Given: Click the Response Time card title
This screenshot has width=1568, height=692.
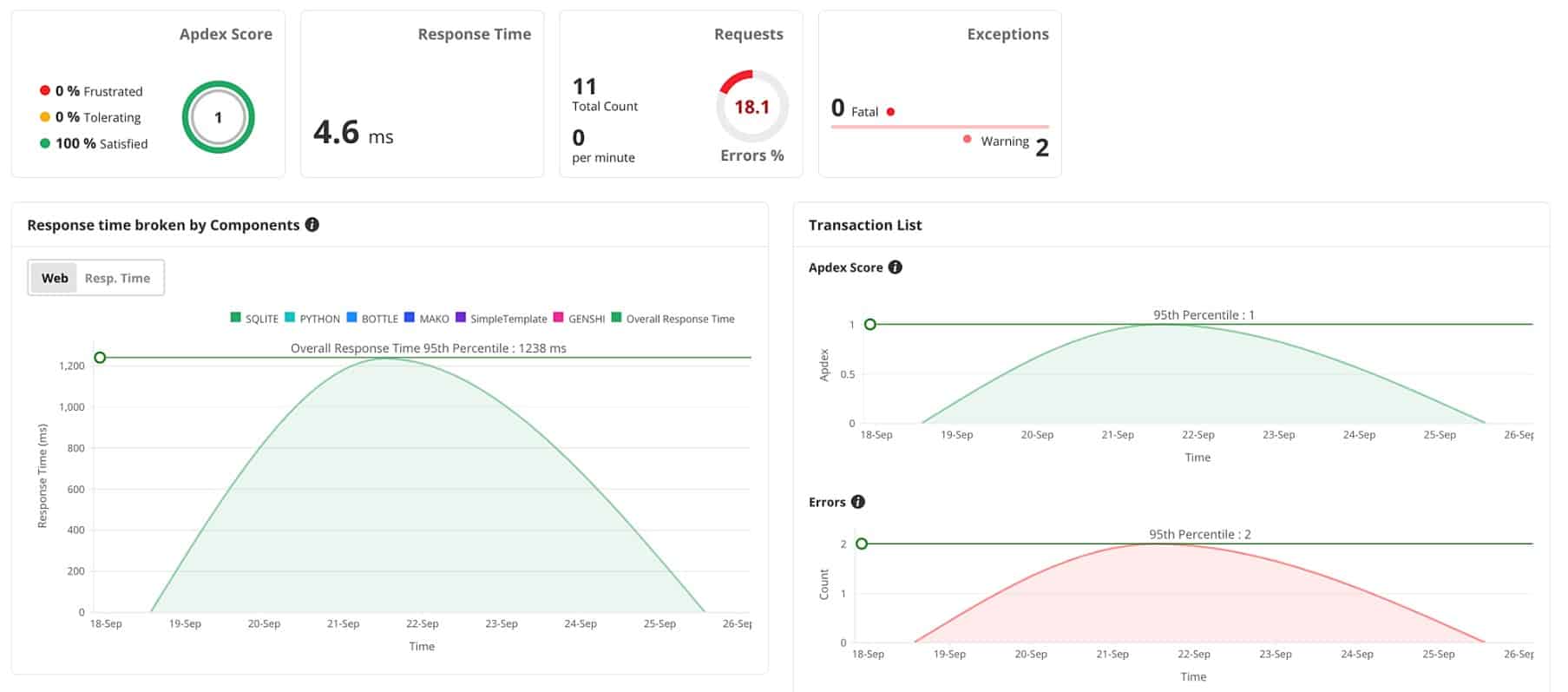Looking at the screenshot, I should (x=475, y=34).
